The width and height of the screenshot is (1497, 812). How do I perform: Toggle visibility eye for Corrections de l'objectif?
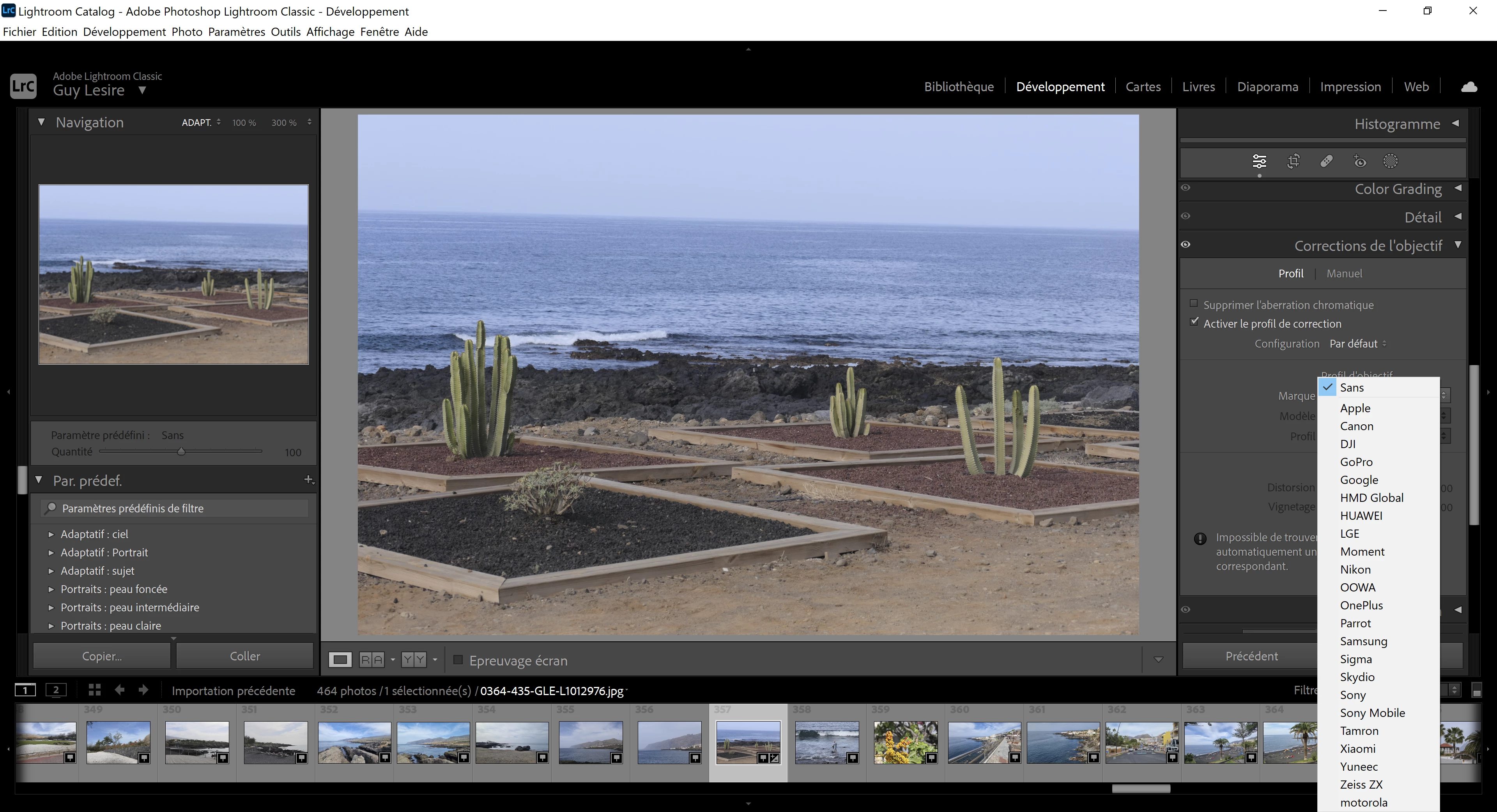point(1186,245)
